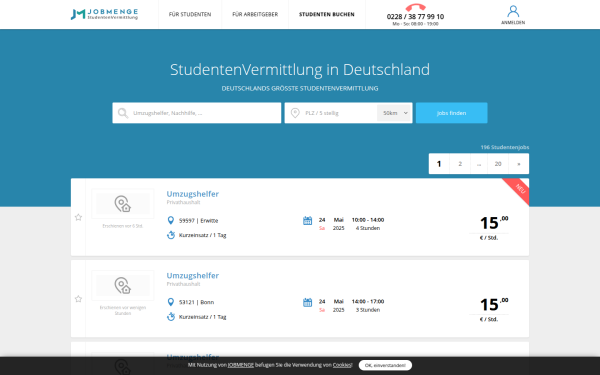Focus the job keyword search field

(x=197, y=113)
